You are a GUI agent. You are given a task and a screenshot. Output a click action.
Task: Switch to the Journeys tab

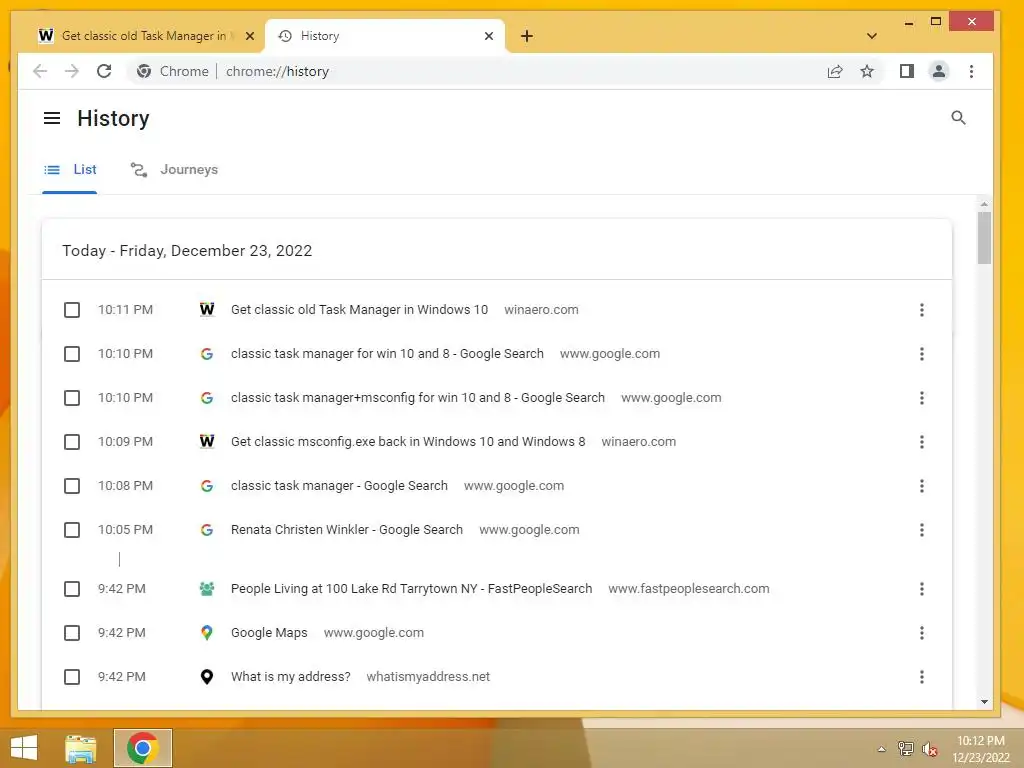[x=174, y=170]
